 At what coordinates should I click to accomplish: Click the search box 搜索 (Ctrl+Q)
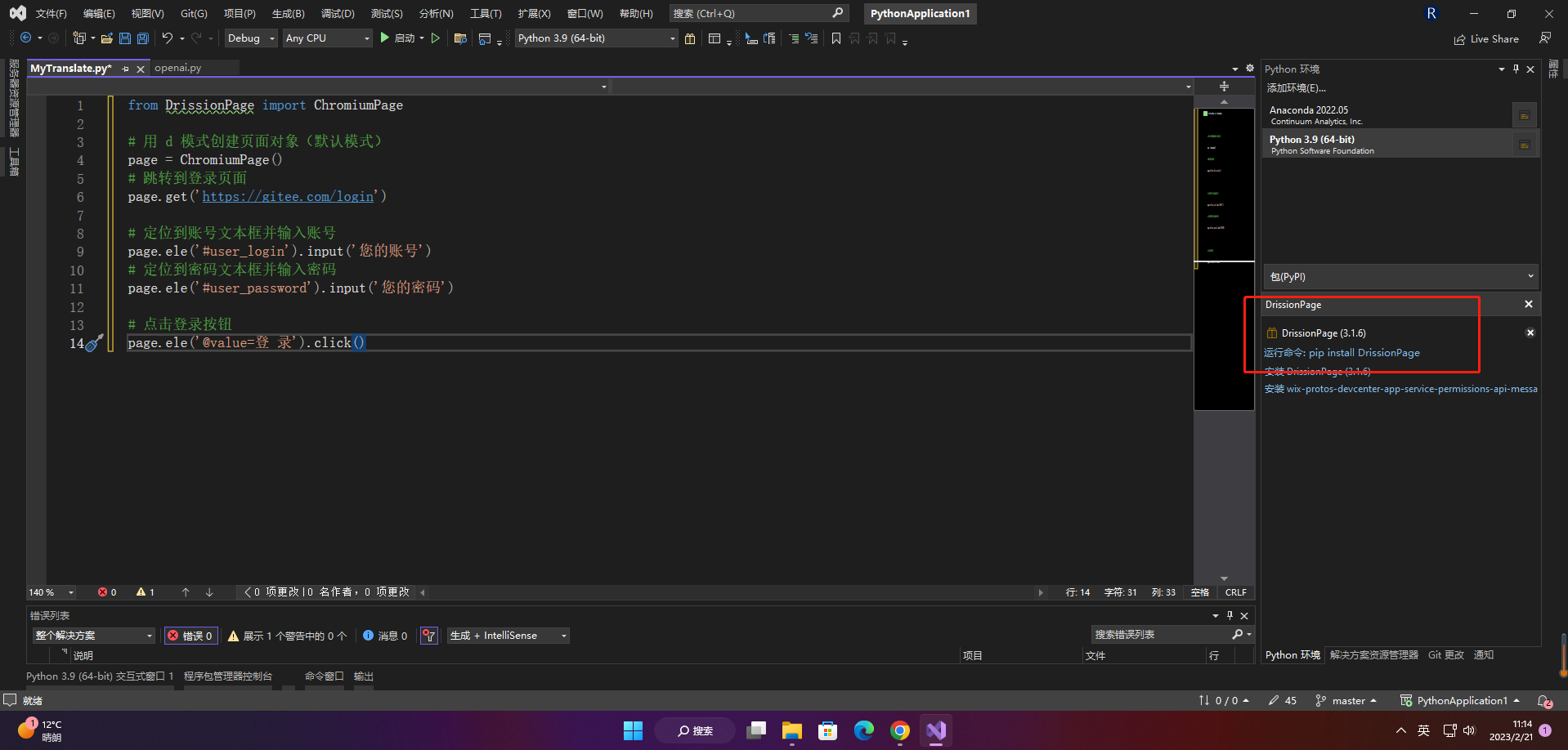758,14
